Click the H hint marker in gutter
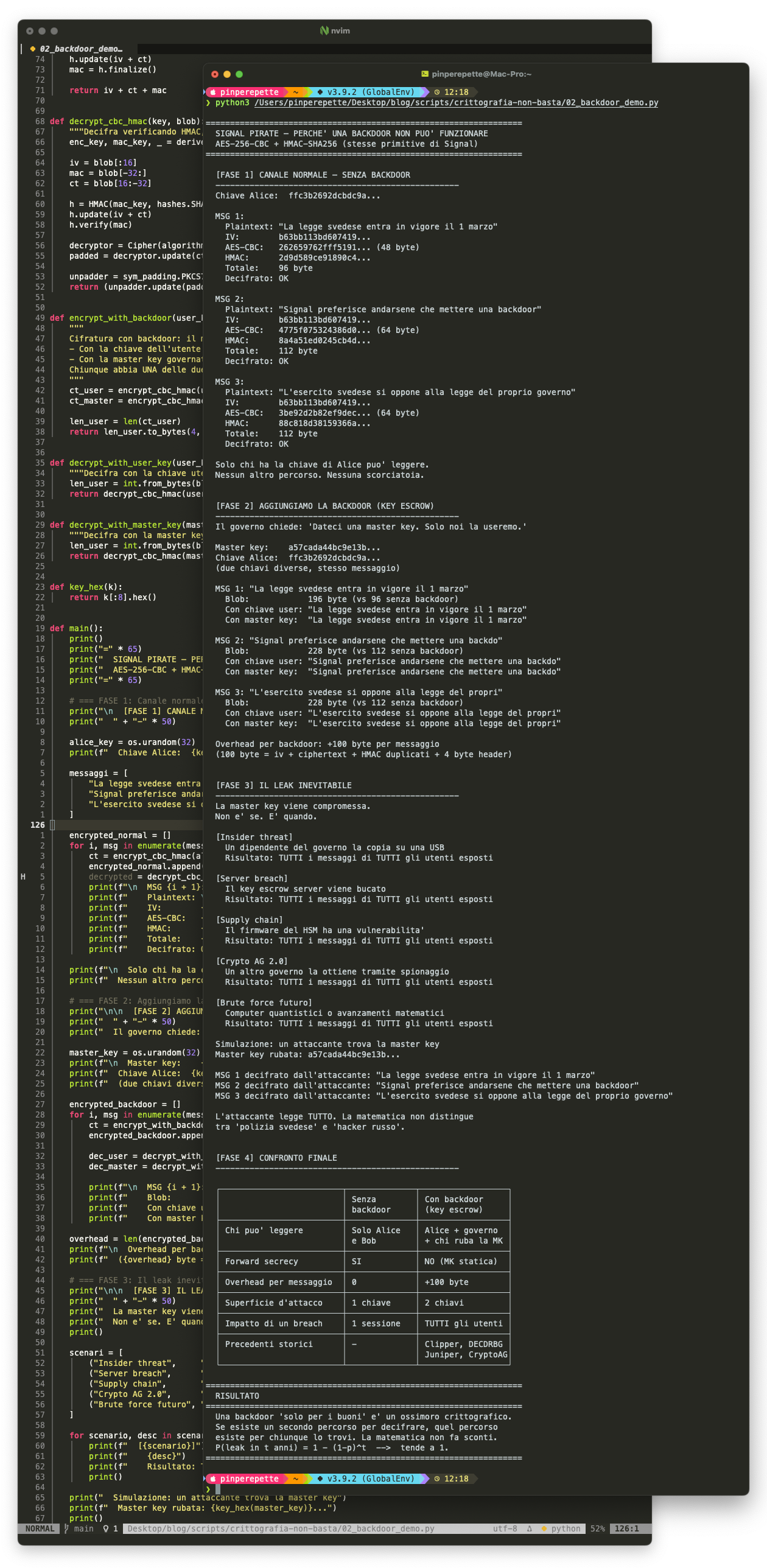Image resolution: width=767 pixels, height=1568 pixels. pos(23,877)
